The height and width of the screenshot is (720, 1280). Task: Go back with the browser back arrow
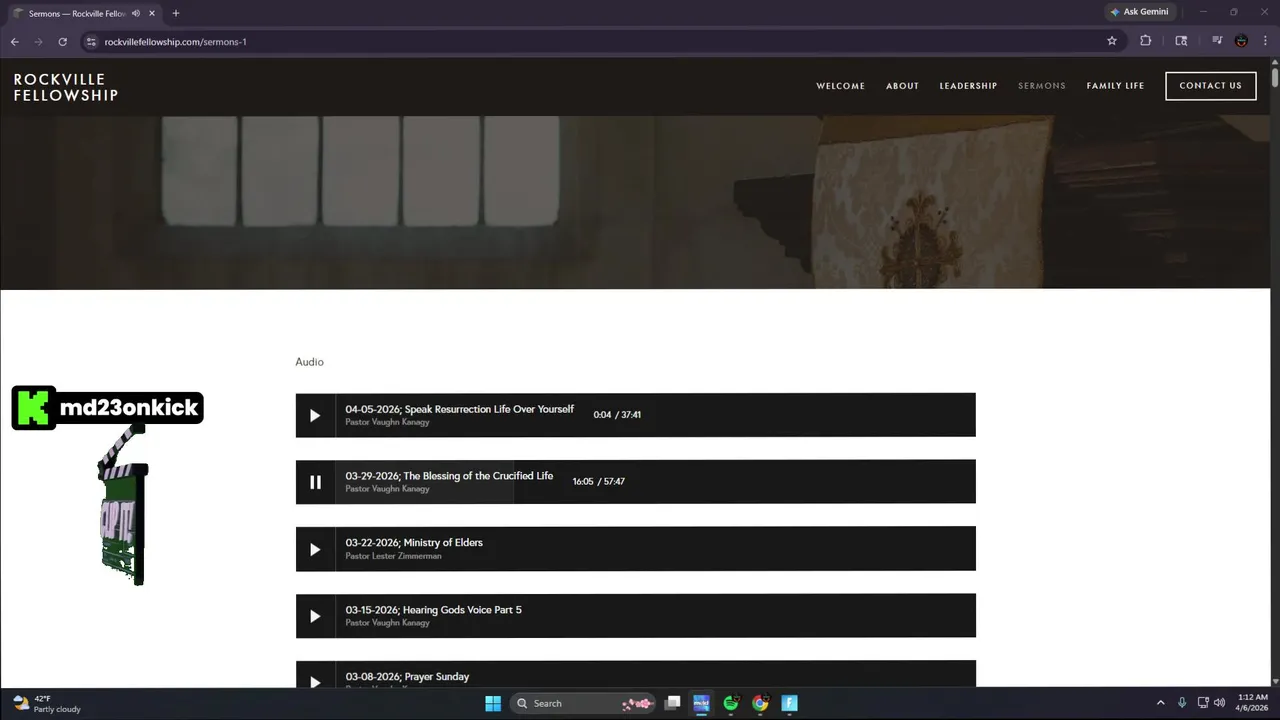[14, 41]
